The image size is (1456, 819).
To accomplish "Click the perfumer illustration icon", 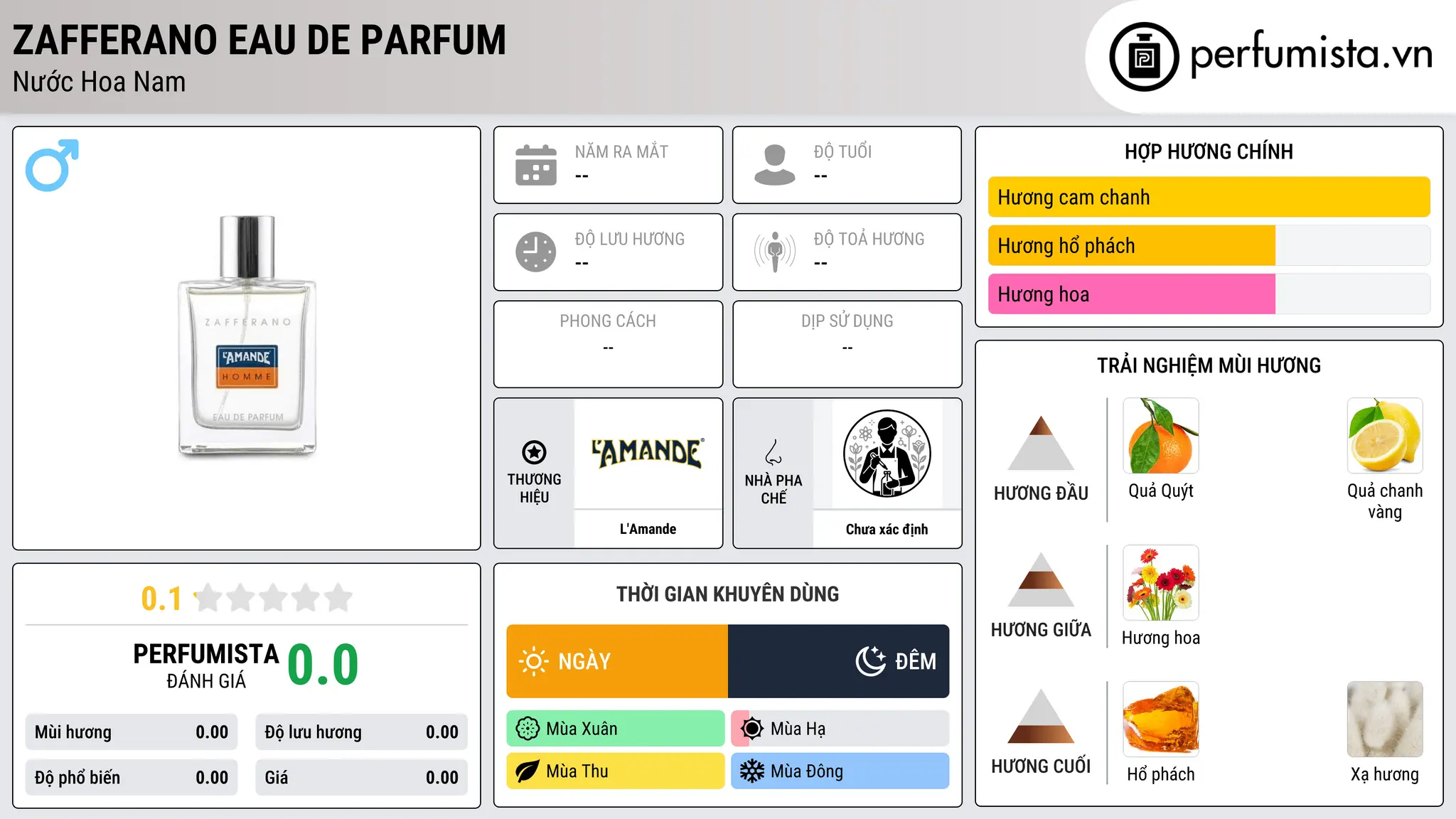I will (887, 454).
